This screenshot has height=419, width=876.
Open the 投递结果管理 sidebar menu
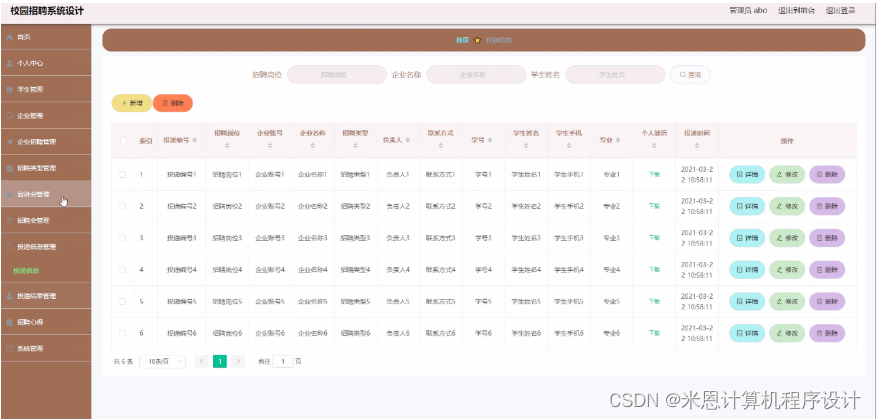tap(46, 296)
